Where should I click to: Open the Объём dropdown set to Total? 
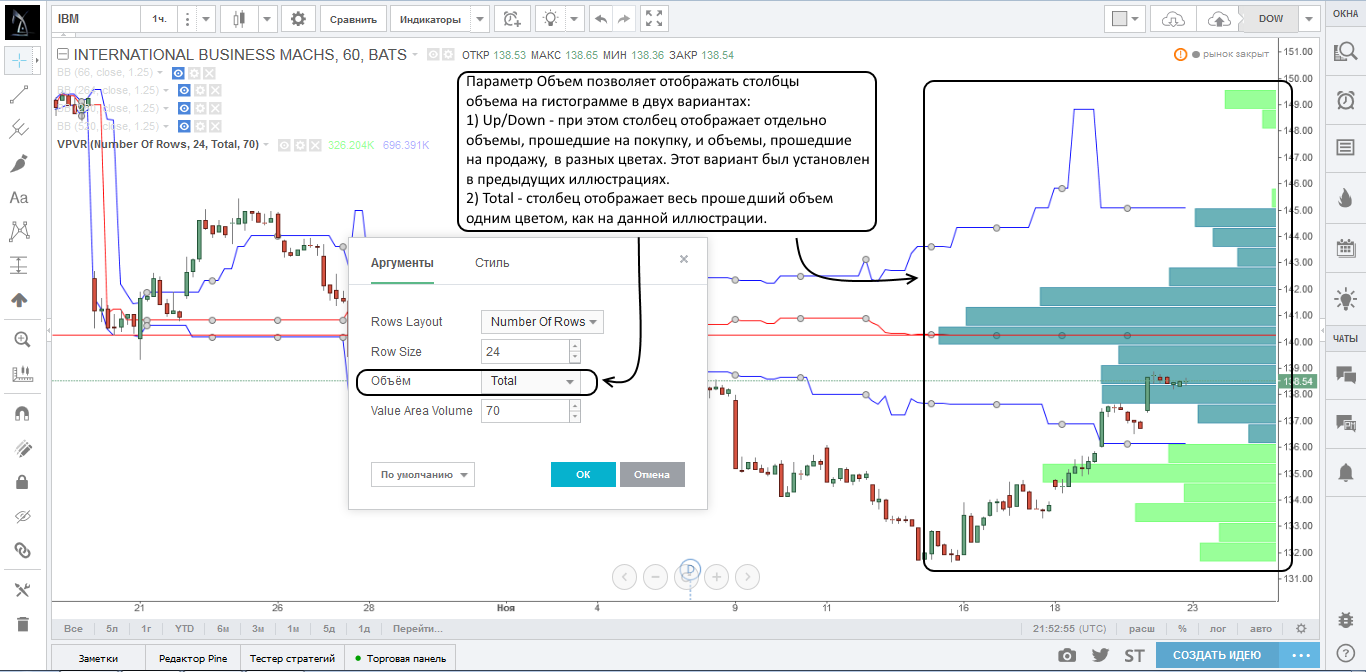[531, 381]
